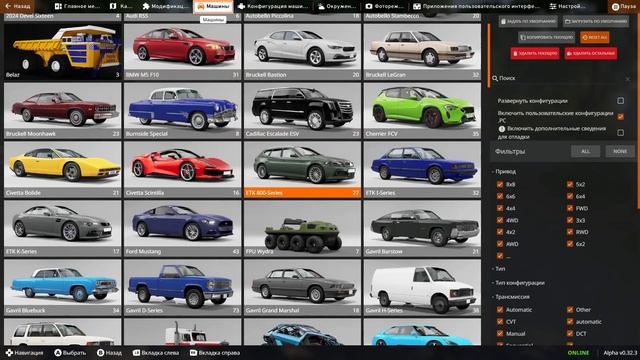Focus the Поиск search field
Viewport: 640px width, 360px height.
point(561,78)
